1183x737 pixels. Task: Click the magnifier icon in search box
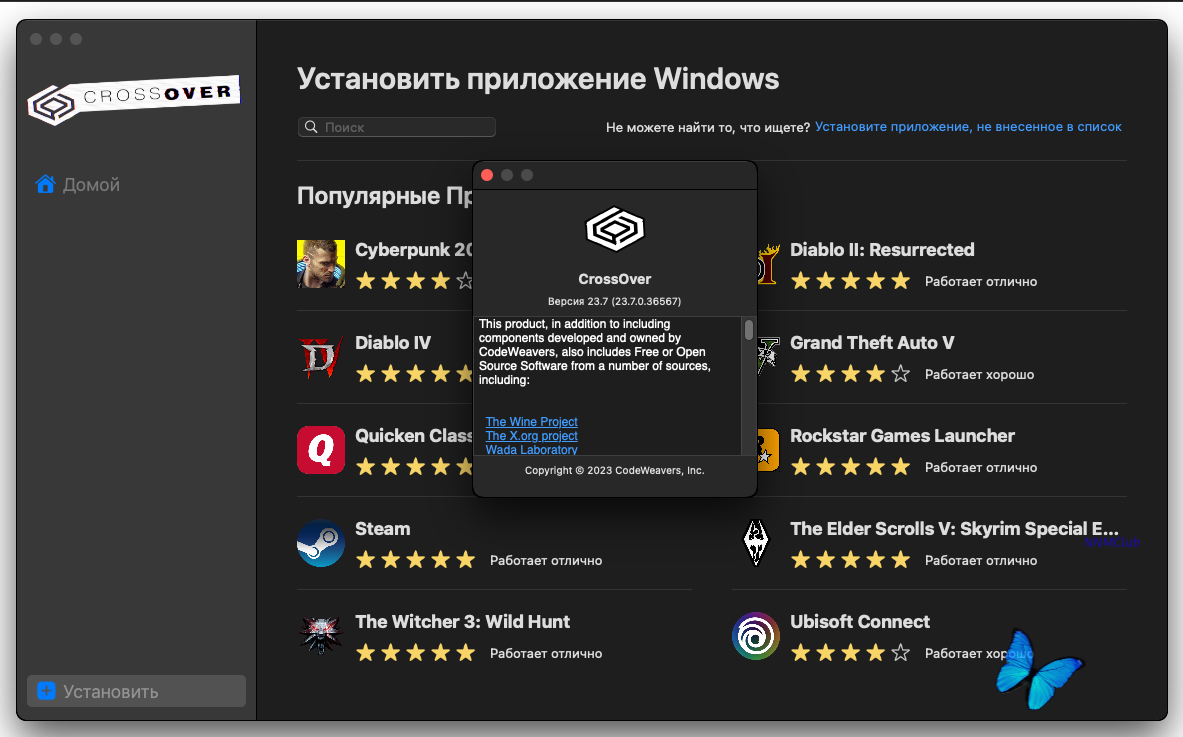pyautogui.click(x=311, y=127)
